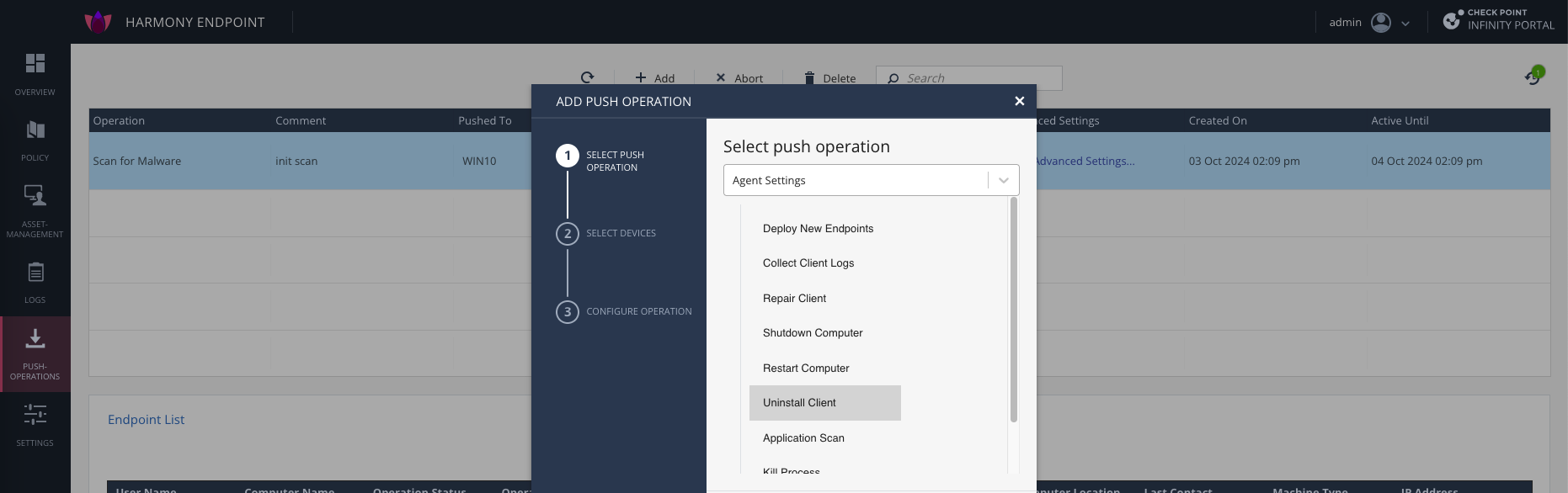Image resolution: width=1568 pixels, height=493 pixels.
Task: Expand the Agent Settings dropdown
Action: 1003,180
